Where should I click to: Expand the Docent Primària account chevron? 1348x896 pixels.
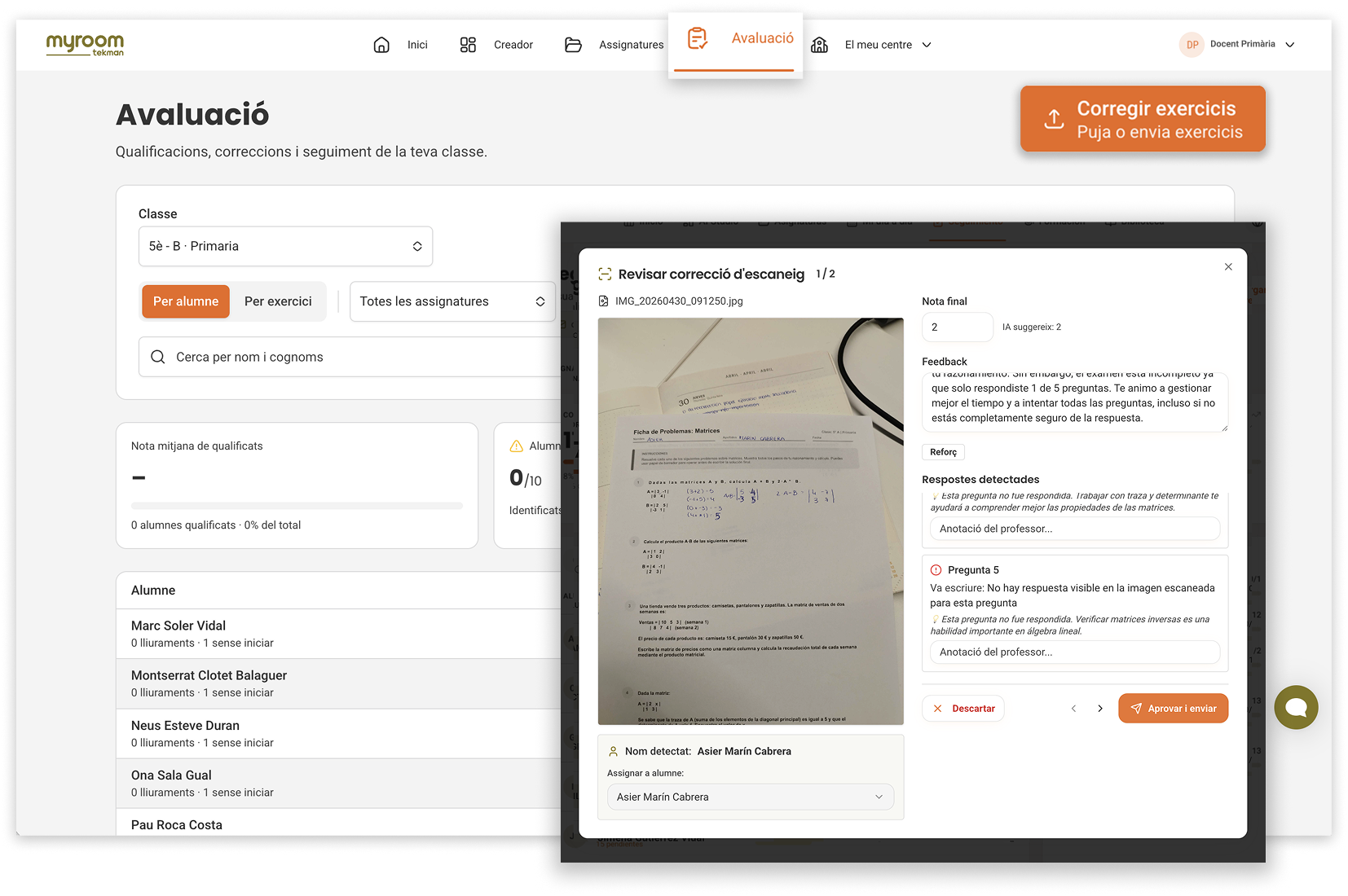[1290, 45]
